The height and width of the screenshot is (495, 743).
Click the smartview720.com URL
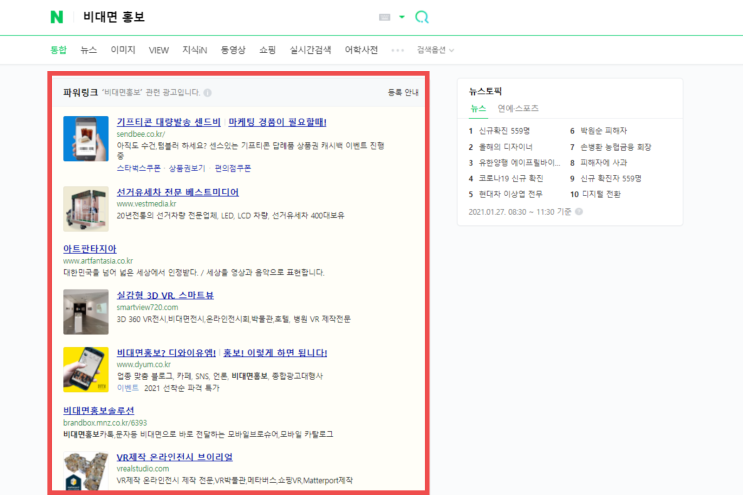(147, 307)
